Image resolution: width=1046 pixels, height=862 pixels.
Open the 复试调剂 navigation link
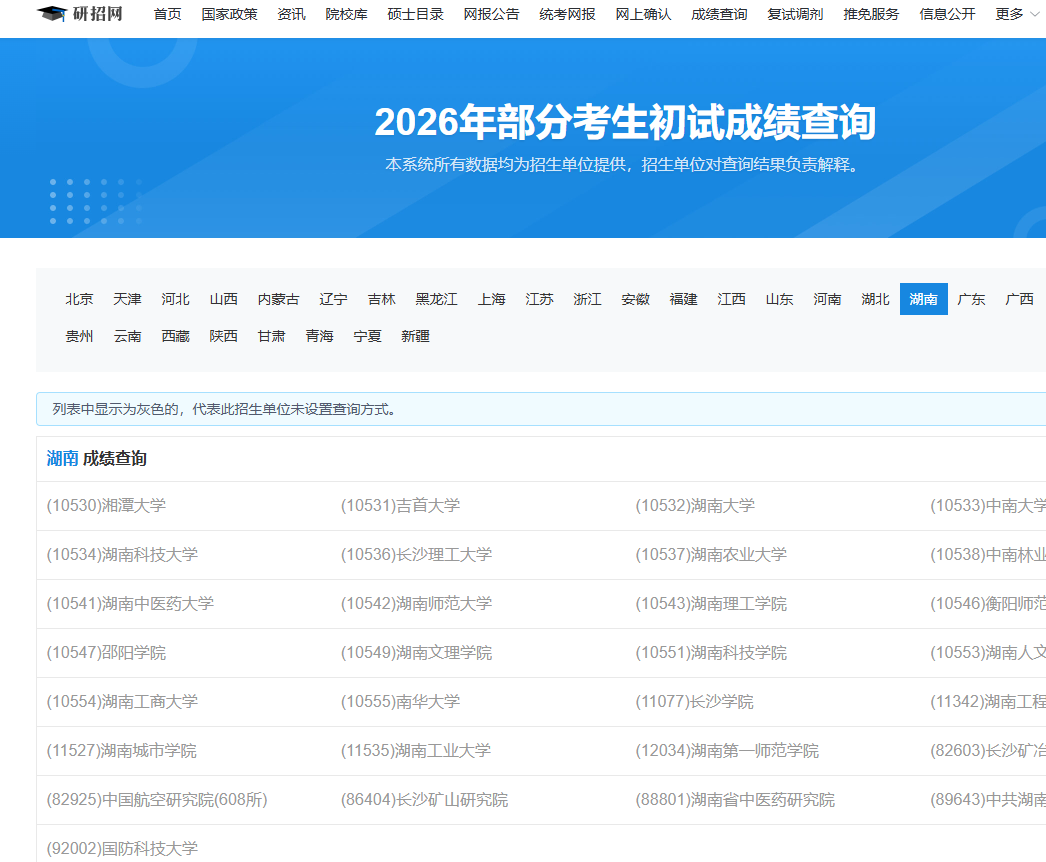(795, 14)
